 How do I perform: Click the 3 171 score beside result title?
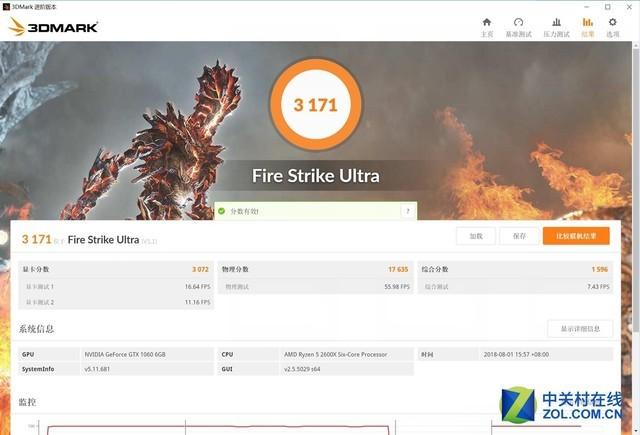(x=36, y=239)
